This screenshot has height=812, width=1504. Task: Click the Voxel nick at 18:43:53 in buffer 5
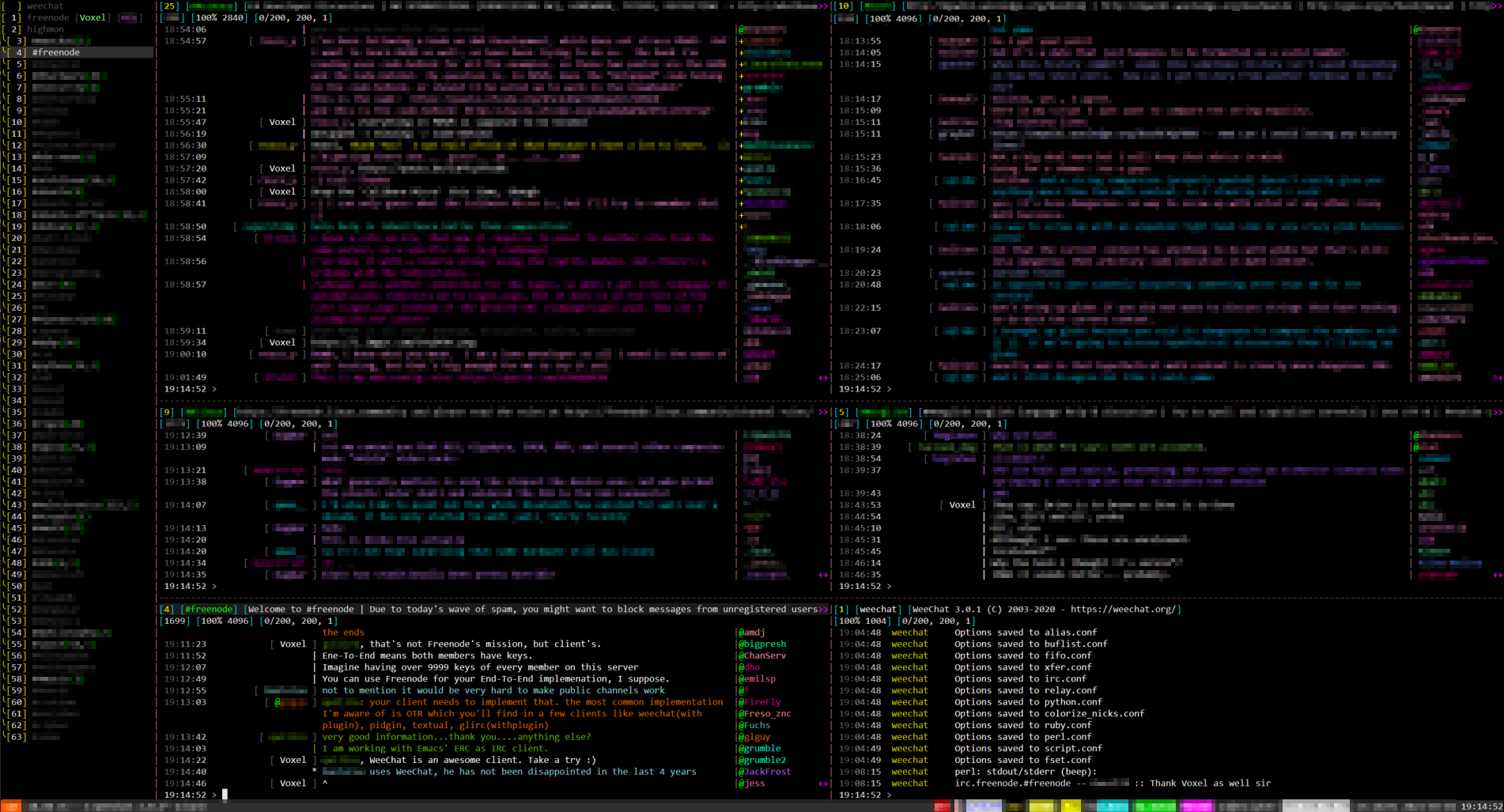[x=962, y=504]
